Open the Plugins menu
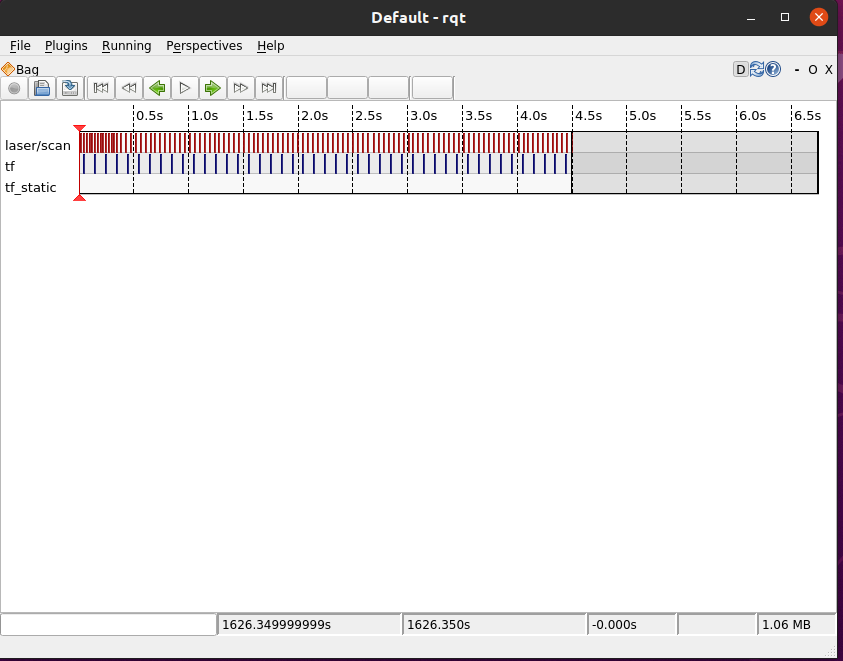The width and height of the screenshot is (843, 661). click(66, 46)
